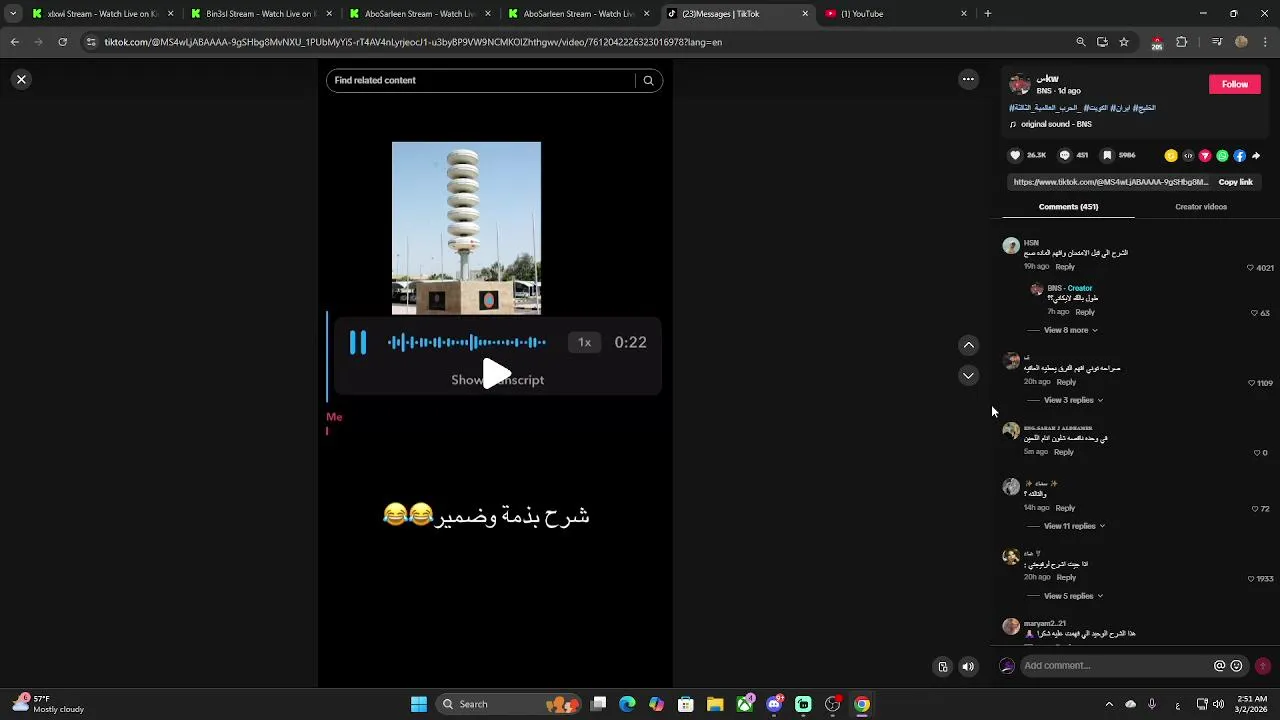Screen dimensions: 1280x720
Task: Like HSN's comment with 4021 likes
Action: click(1250, 268)
